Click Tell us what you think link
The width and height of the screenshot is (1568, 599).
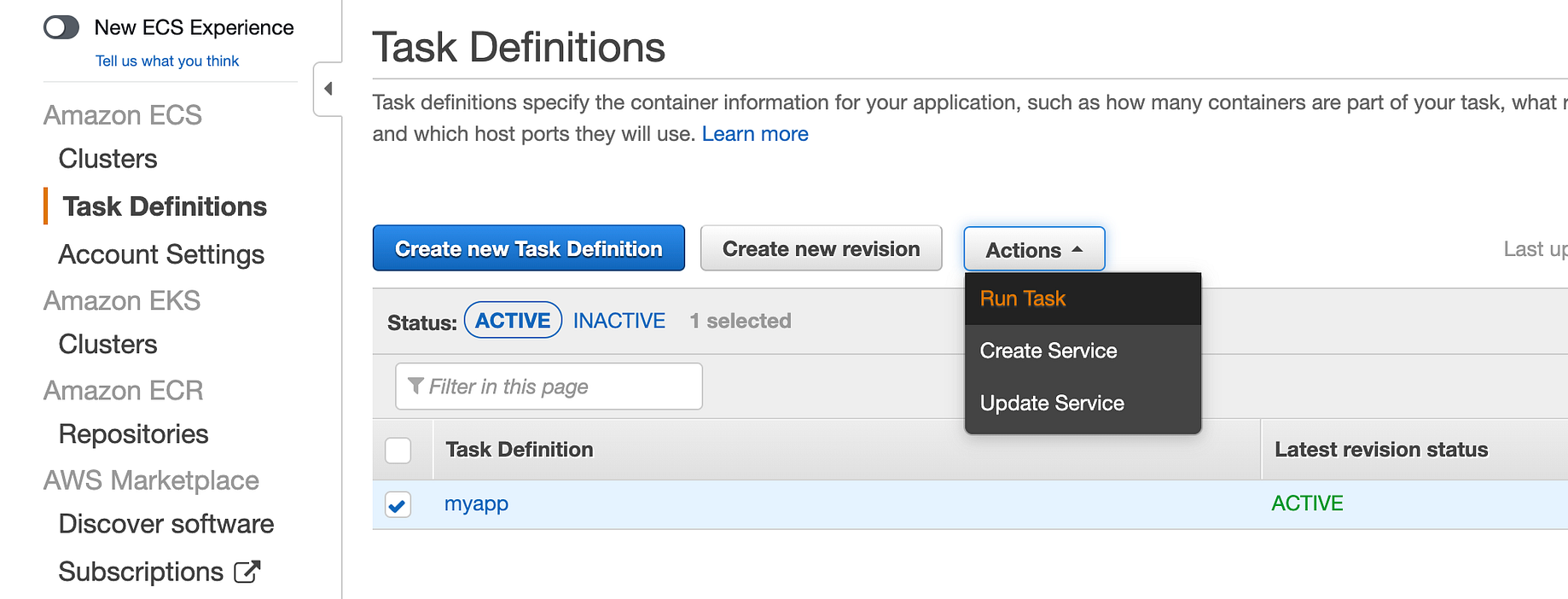click(167, 61)
